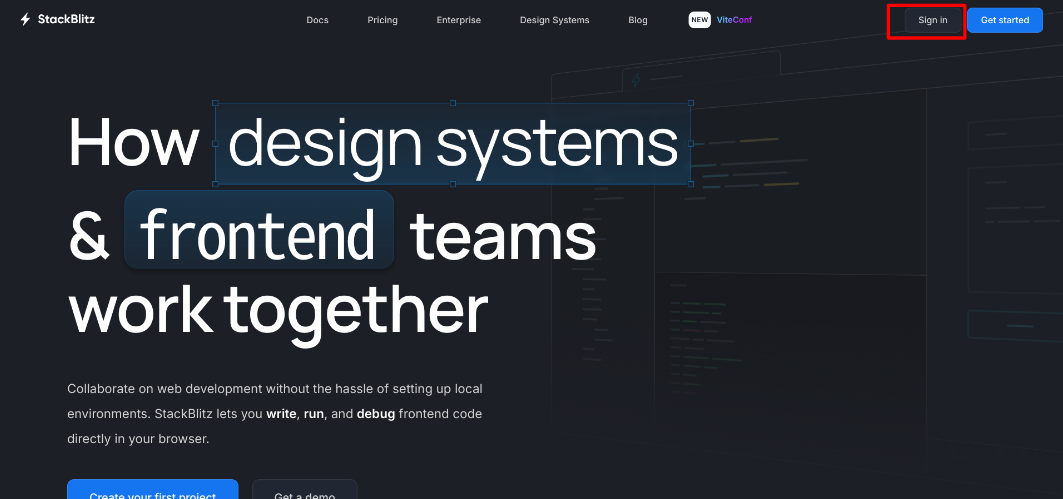The image size is (1063, 499).
Task: Click the top-middle handle of the design systems box
Action: coord(453,103)
